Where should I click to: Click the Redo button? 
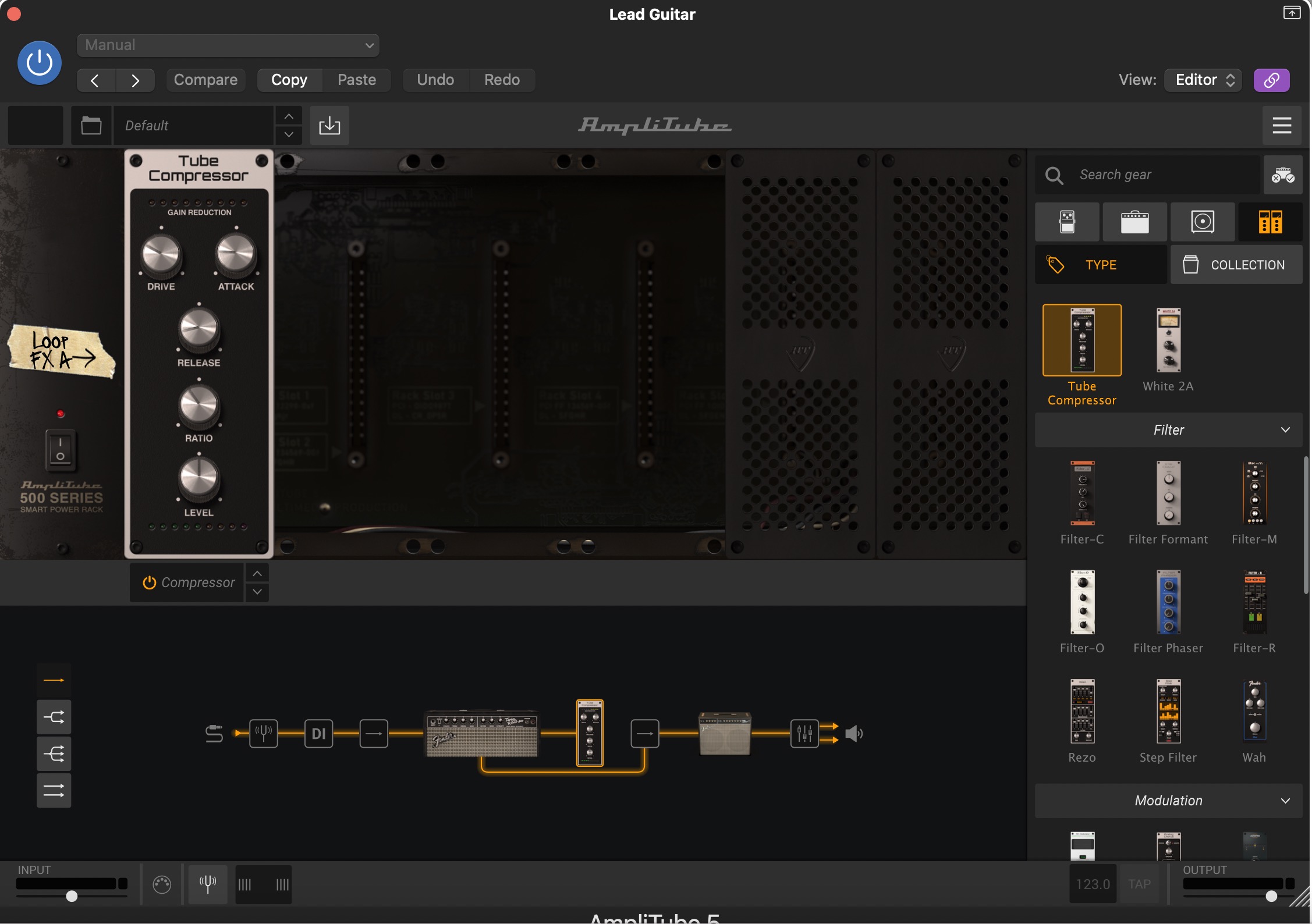point(502,80)
